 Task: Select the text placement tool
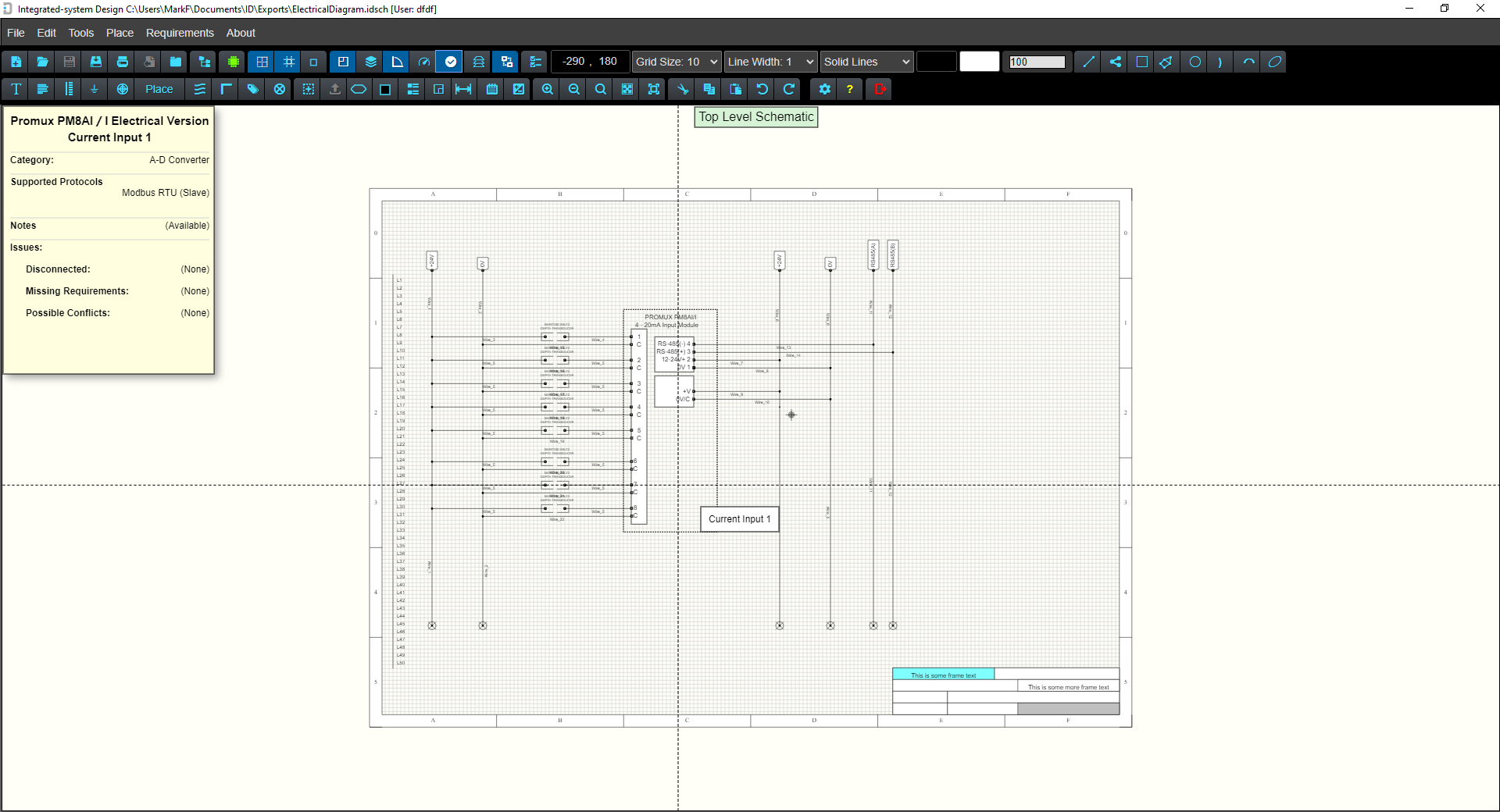point(15,89)
